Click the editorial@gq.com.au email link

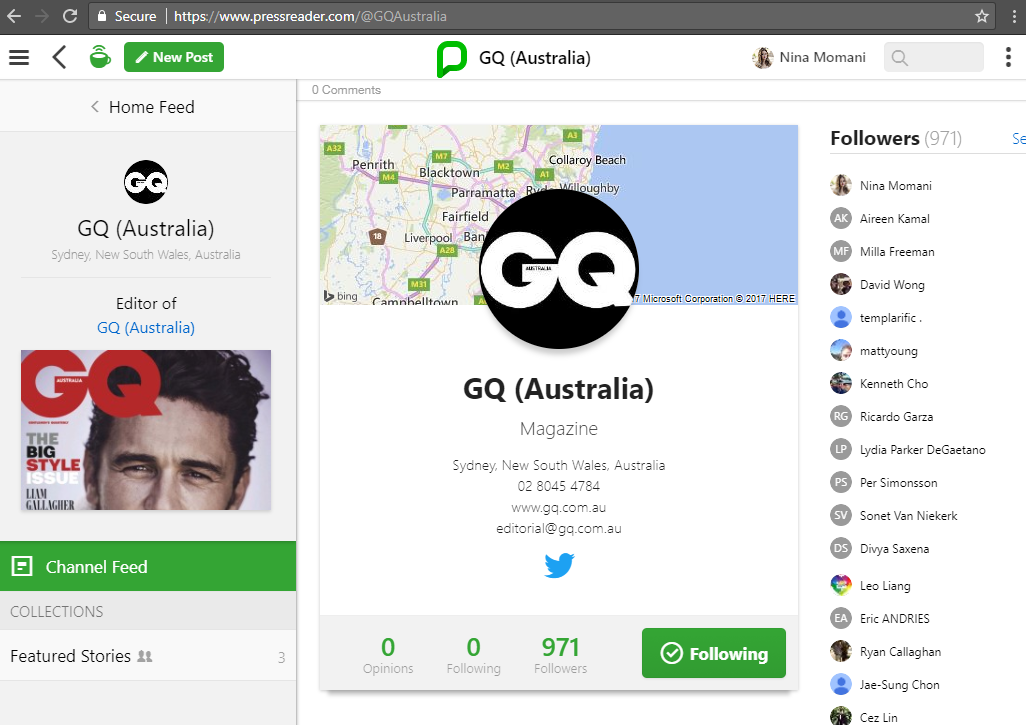pyautogui.click(x=559, y=528)
